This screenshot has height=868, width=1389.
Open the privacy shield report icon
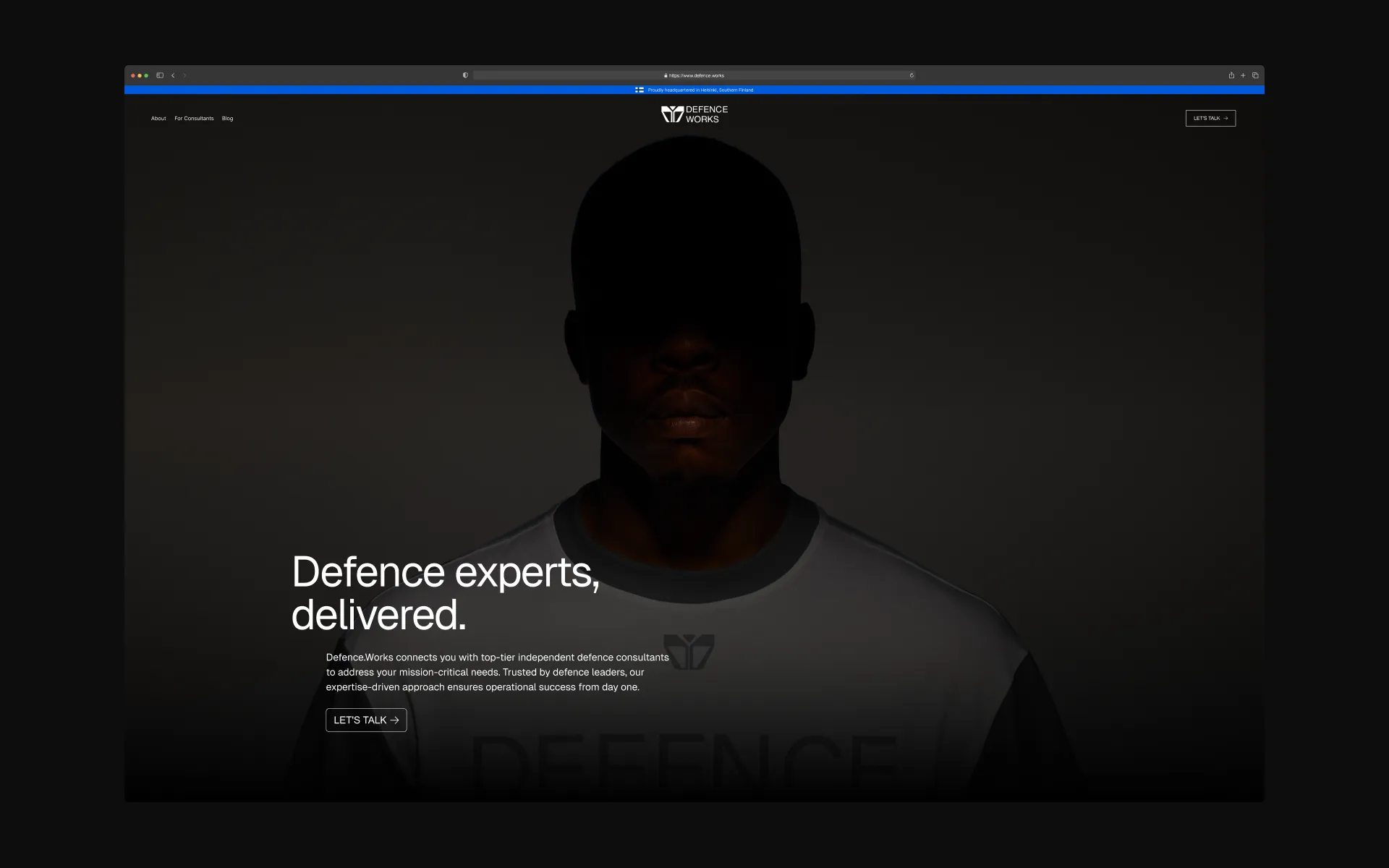[465, 75]
